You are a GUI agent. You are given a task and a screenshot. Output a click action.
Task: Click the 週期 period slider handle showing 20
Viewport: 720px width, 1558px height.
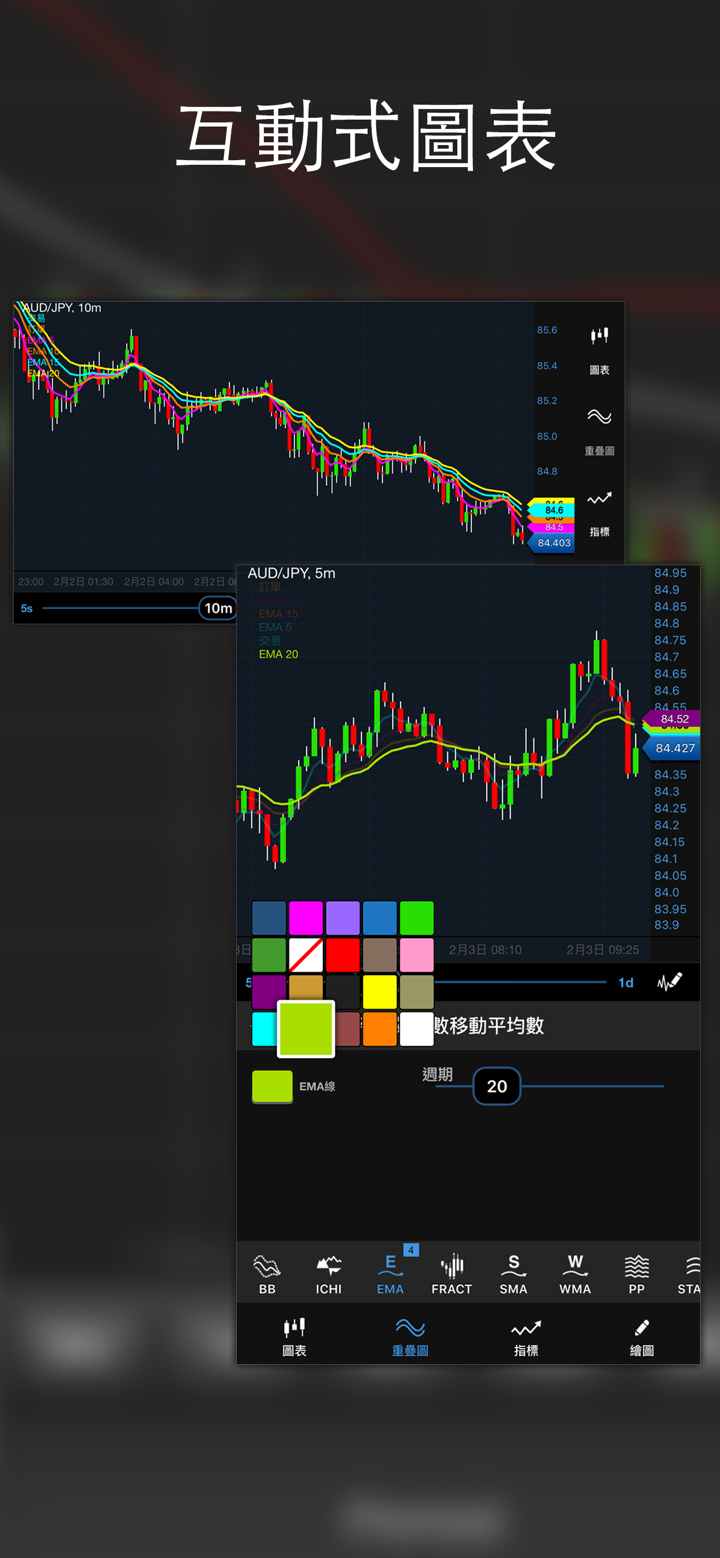(497, 1086)
